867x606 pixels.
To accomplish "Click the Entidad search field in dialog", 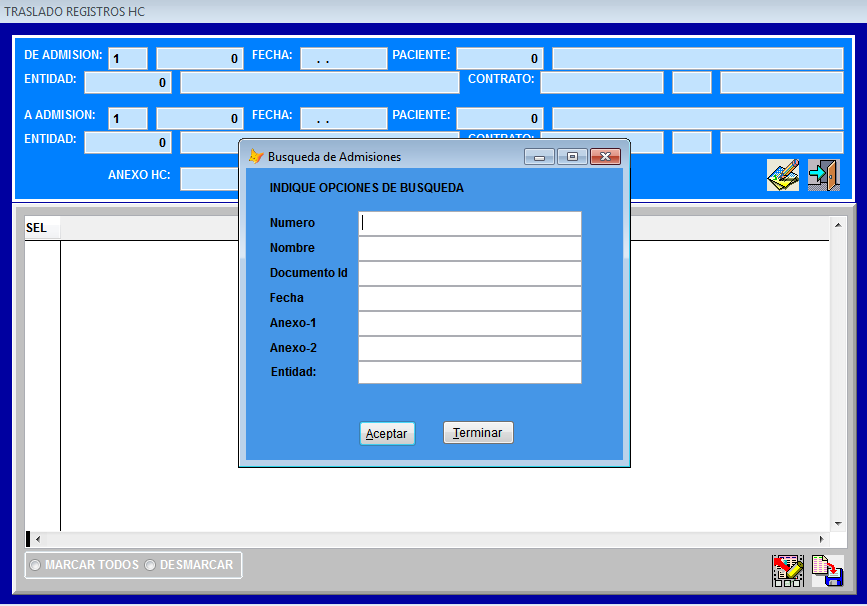I will tap(470, 372).
